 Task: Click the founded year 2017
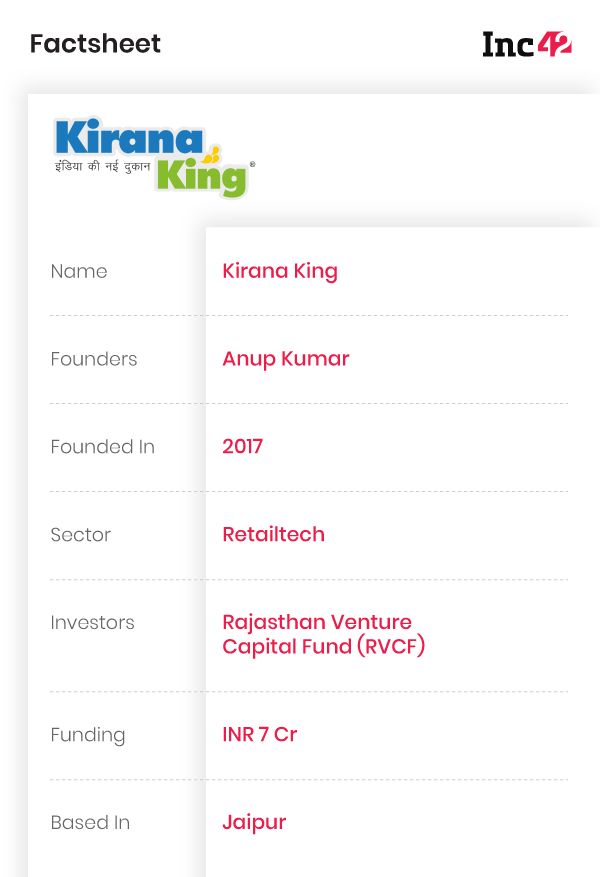click(243, 446)
